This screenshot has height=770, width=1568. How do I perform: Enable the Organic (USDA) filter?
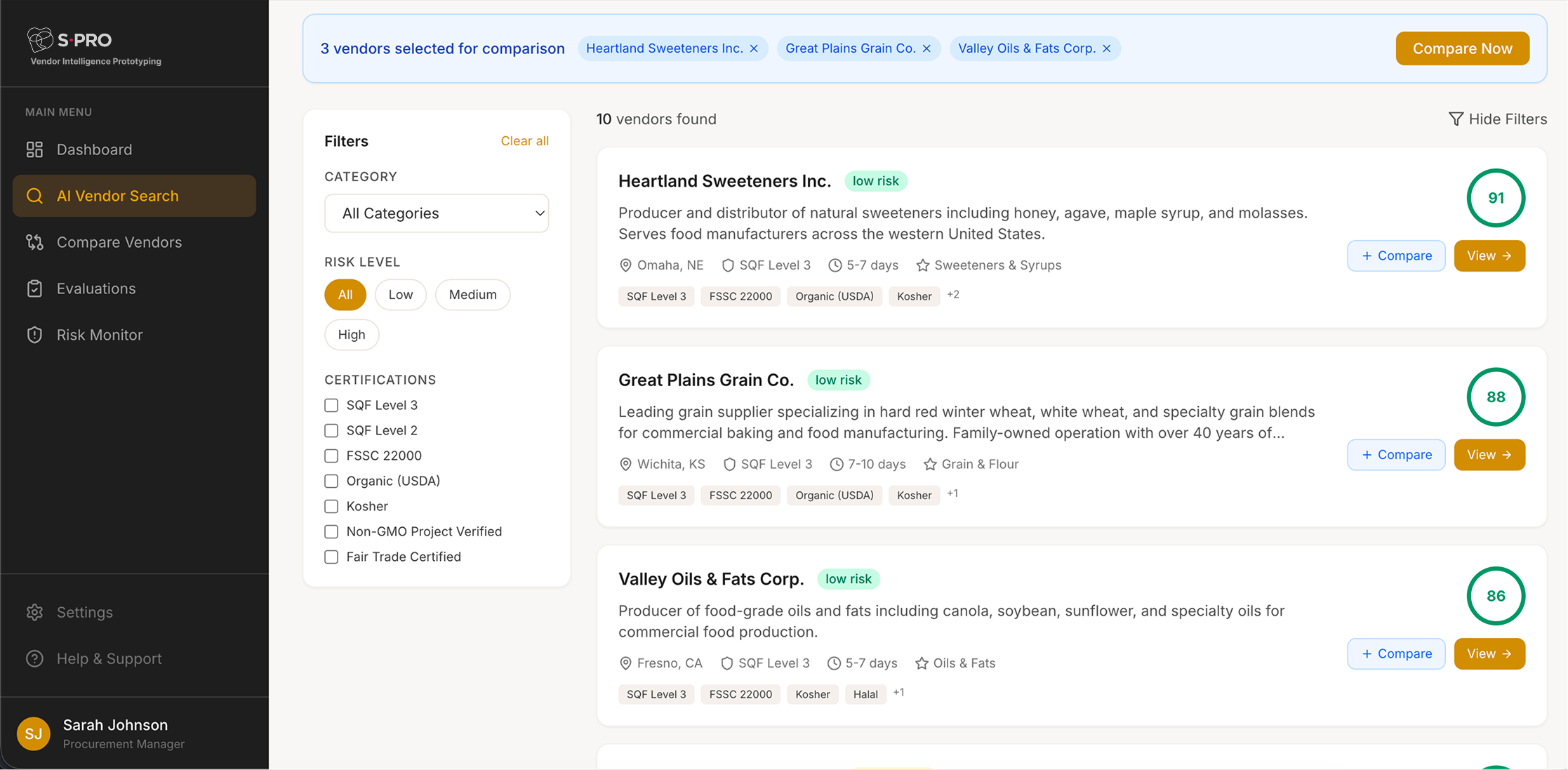click(331, 481)
